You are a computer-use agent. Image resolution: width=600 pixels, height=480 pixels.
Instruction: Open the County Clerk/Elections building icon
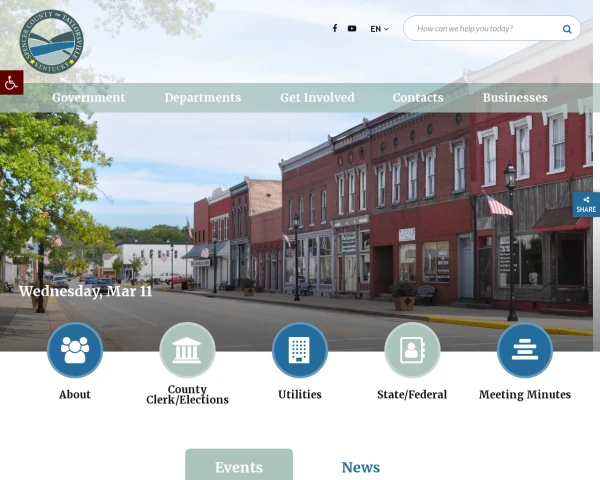pos(187,350)
